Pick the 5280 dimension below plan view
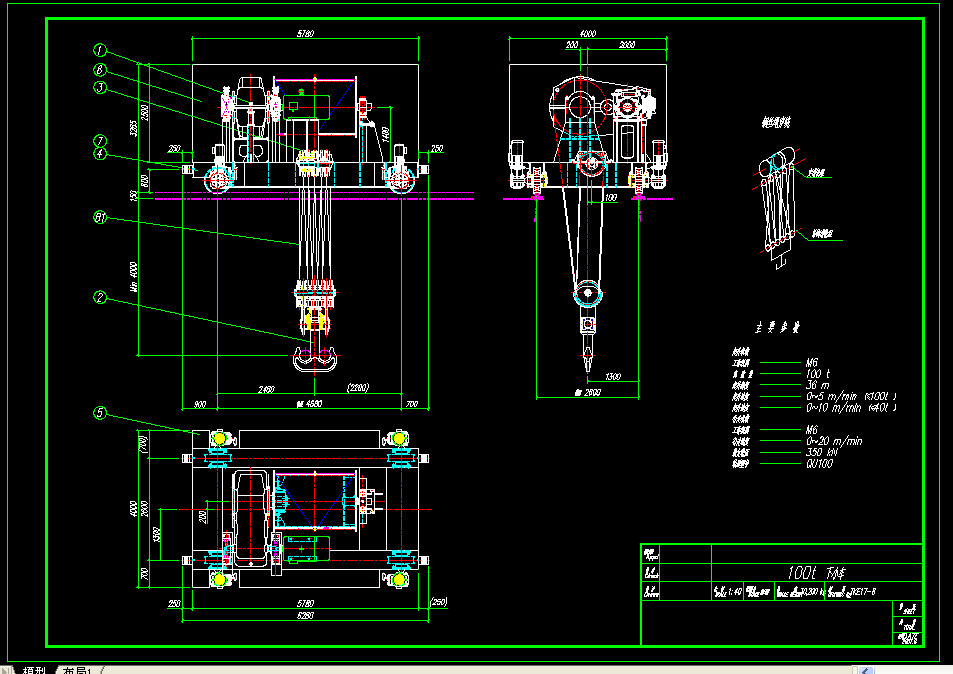This screenshot has height=674, width=953. [305, 615]
